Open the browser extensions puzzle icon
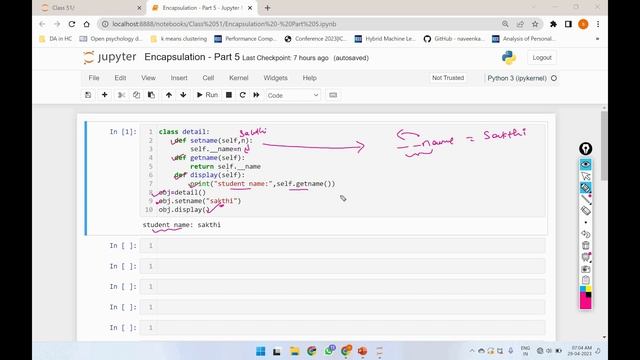 [553, 24]
